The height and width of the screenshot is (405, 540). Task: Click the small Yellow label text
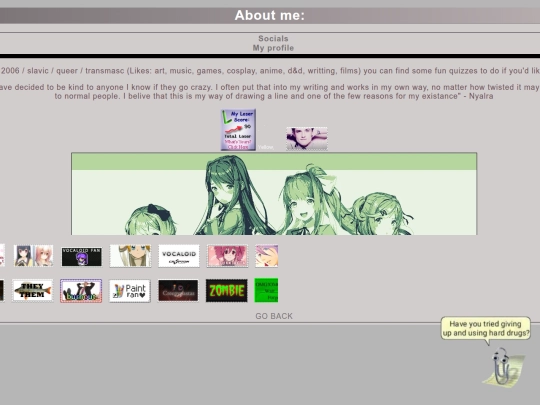266,147
